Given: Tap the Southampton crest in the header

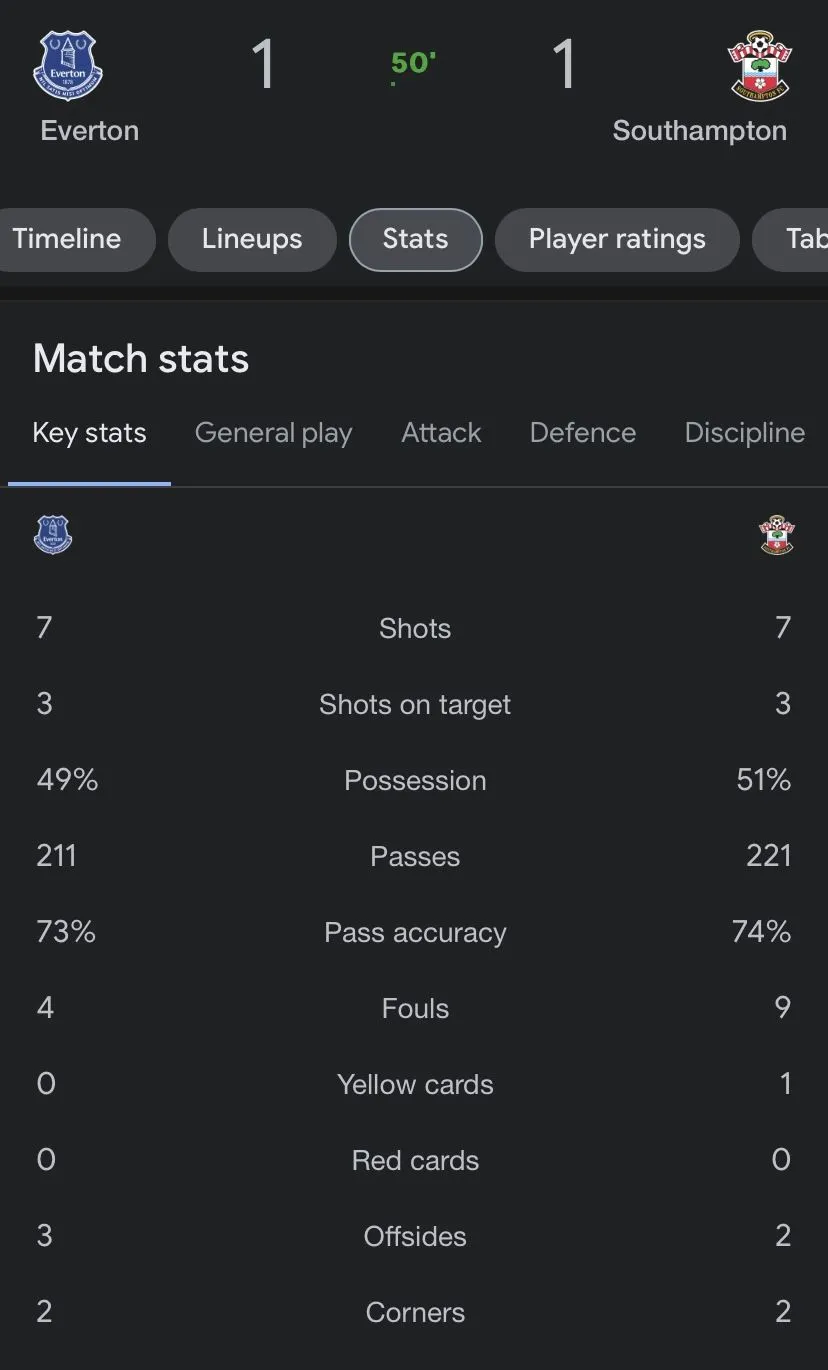Looking at the screenshot, I should (759, 66).
